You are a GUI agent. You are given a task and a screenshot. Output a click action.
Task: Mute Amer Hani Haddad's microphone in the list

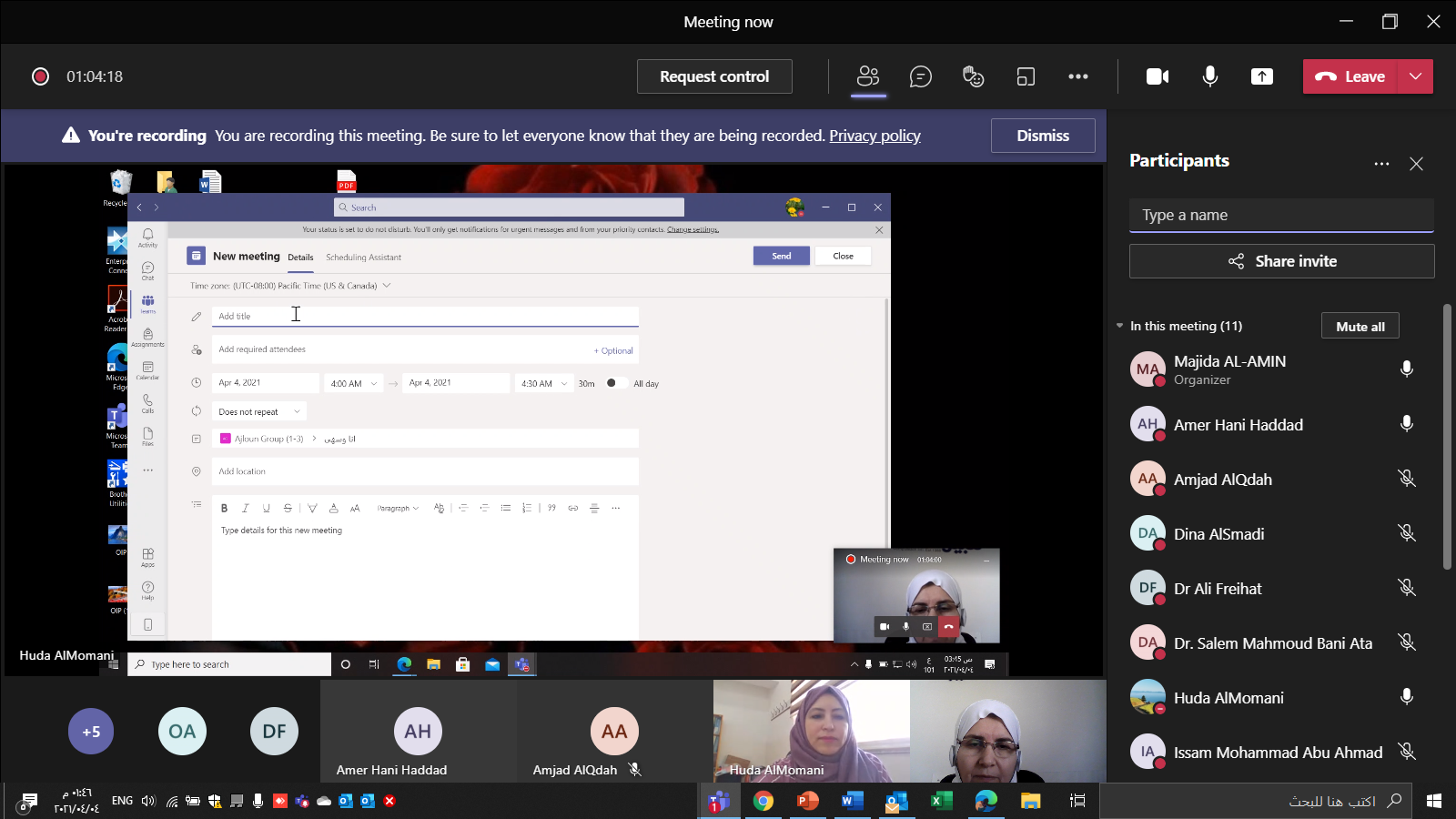coord(1407,423)
